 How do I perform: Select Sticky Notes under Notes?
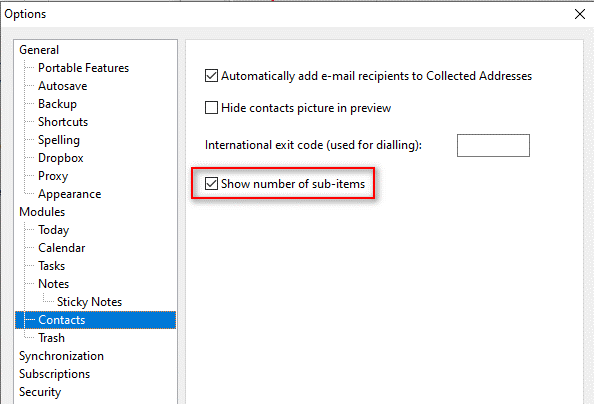[89, 302]
